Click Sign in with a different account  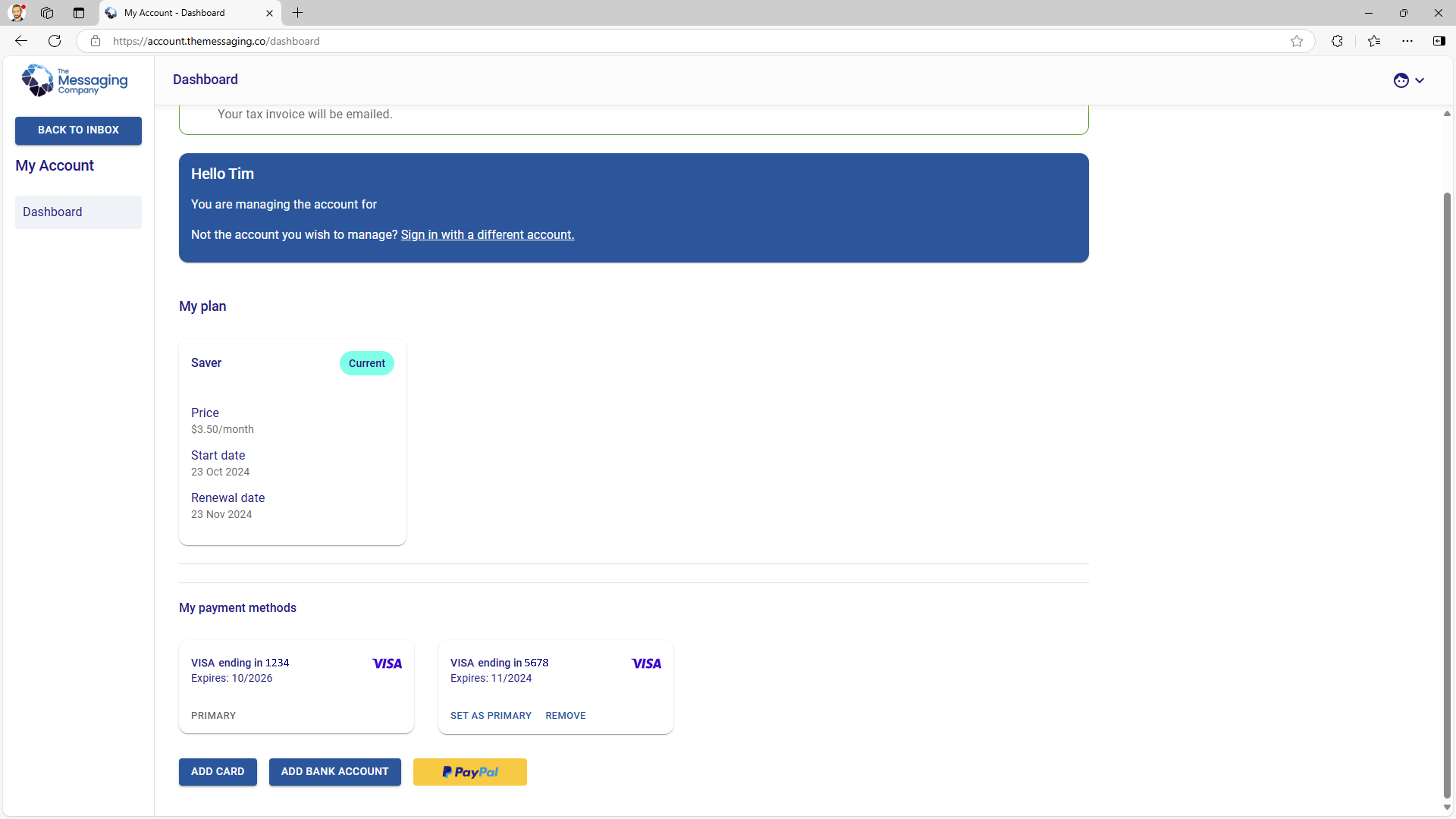click(487, 235)
